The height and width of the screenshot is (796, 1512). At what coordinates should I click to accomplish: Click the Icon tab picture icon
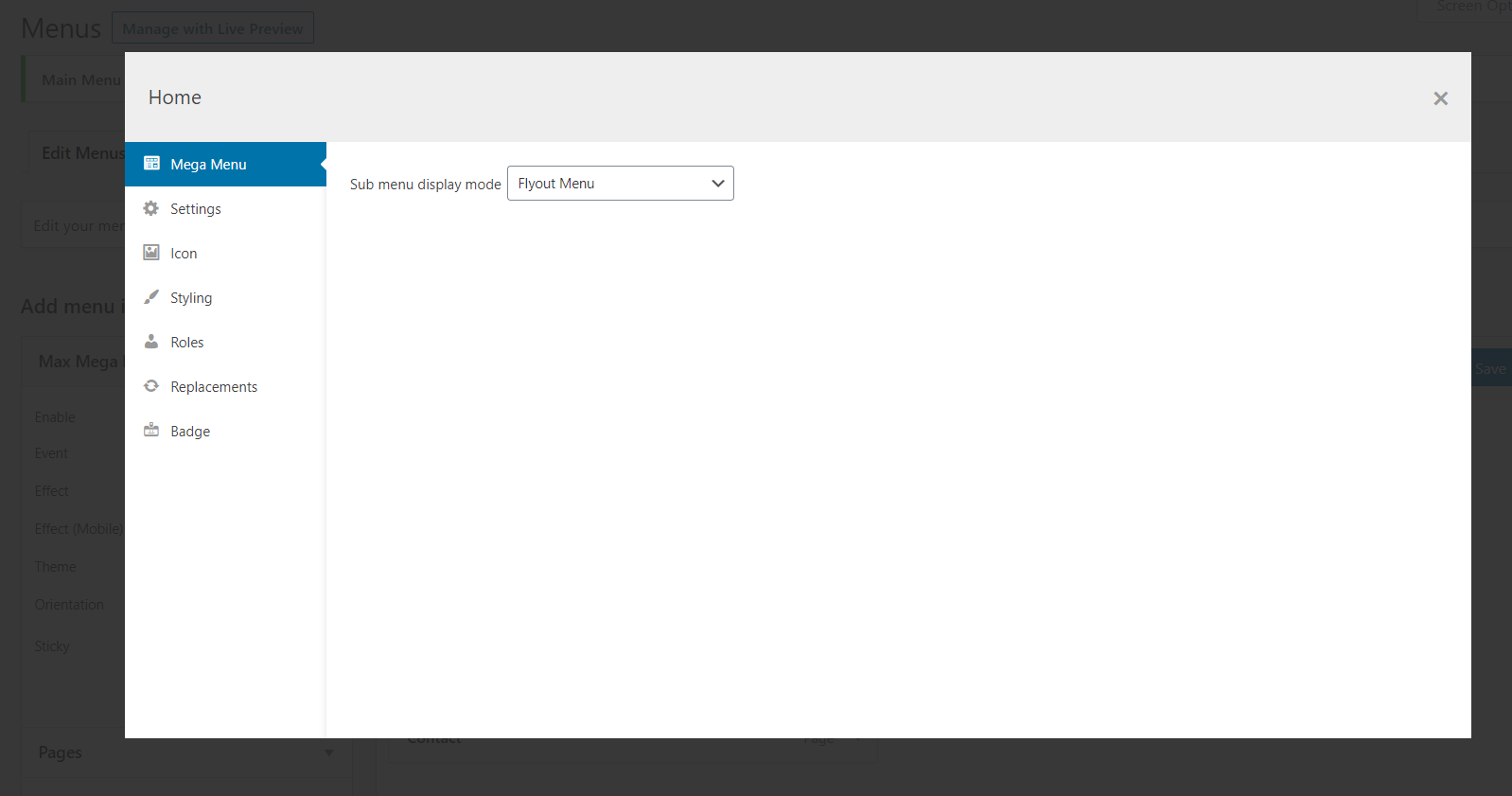[151, 253]
